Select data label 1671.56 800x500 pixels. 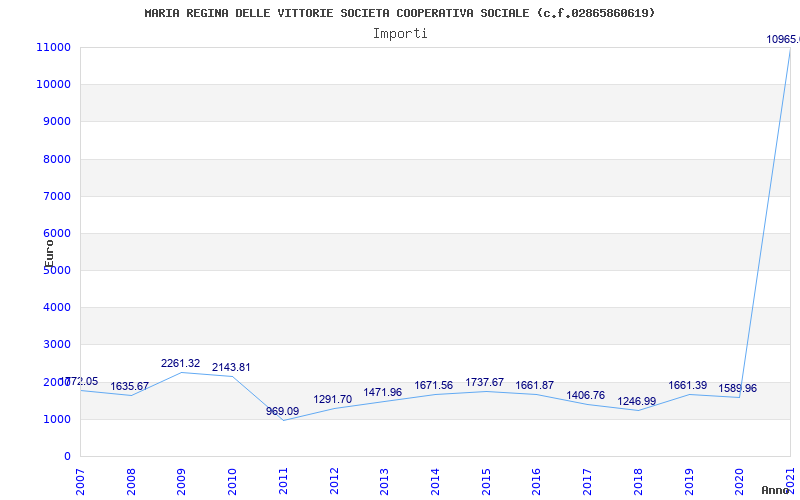pyautogui.click(x=434, y=385)
